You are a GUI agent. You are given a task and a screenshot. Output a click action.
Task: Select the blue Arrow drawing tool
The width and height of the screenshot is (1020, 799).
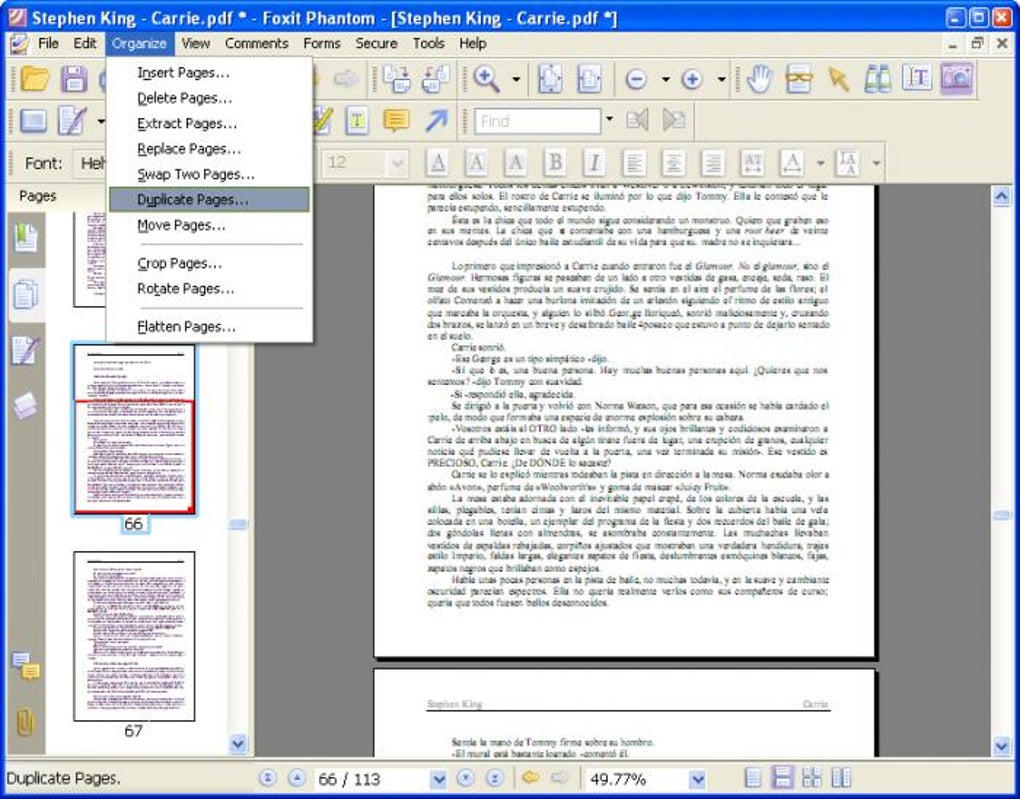436,120
